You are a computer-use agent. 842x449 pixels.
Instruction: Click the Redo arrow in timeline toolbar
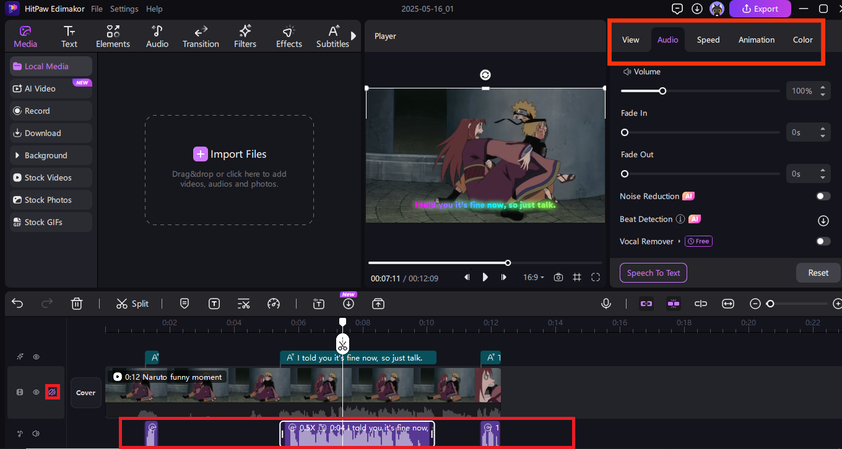click(x=47, y=303)
